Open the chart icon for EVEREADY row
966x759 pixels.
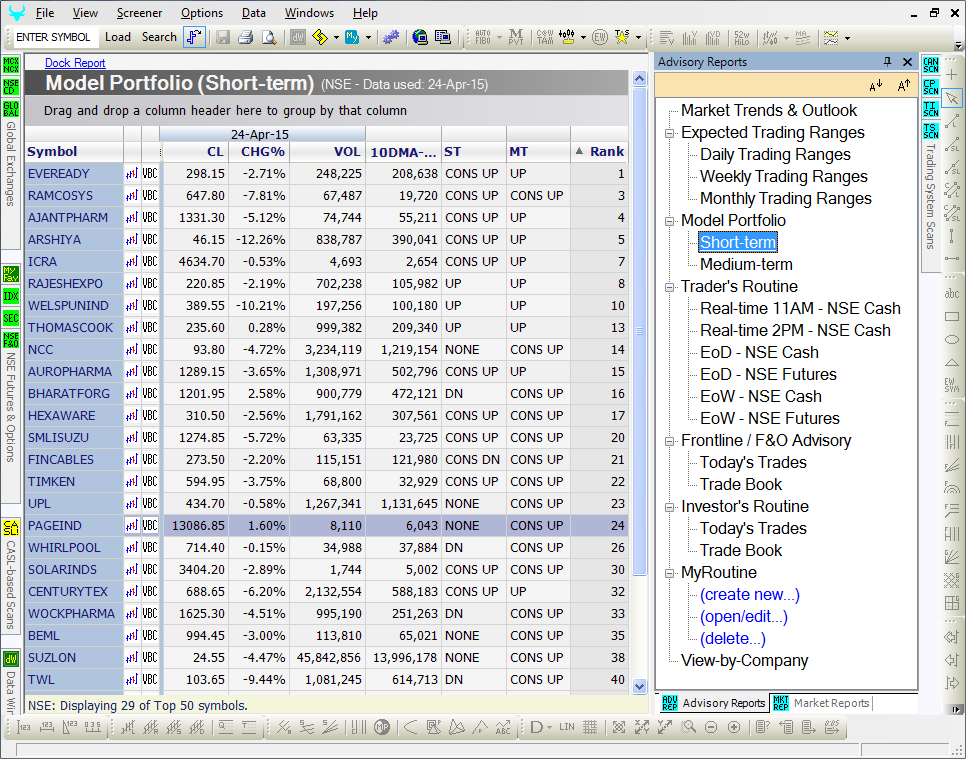click(x=132, y=174)
